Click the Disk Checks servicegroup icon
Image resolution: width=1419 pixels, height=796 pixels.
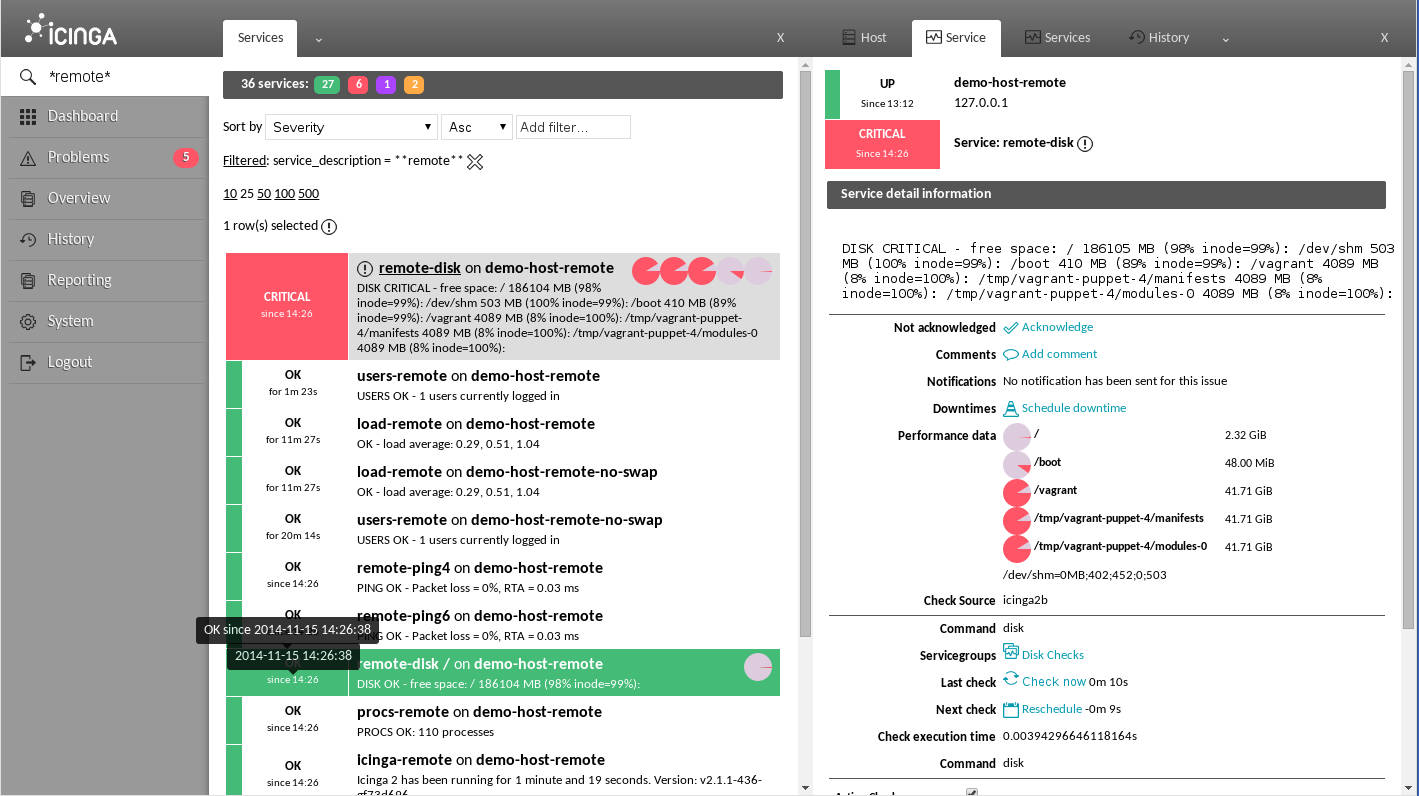click(1011, 653)
